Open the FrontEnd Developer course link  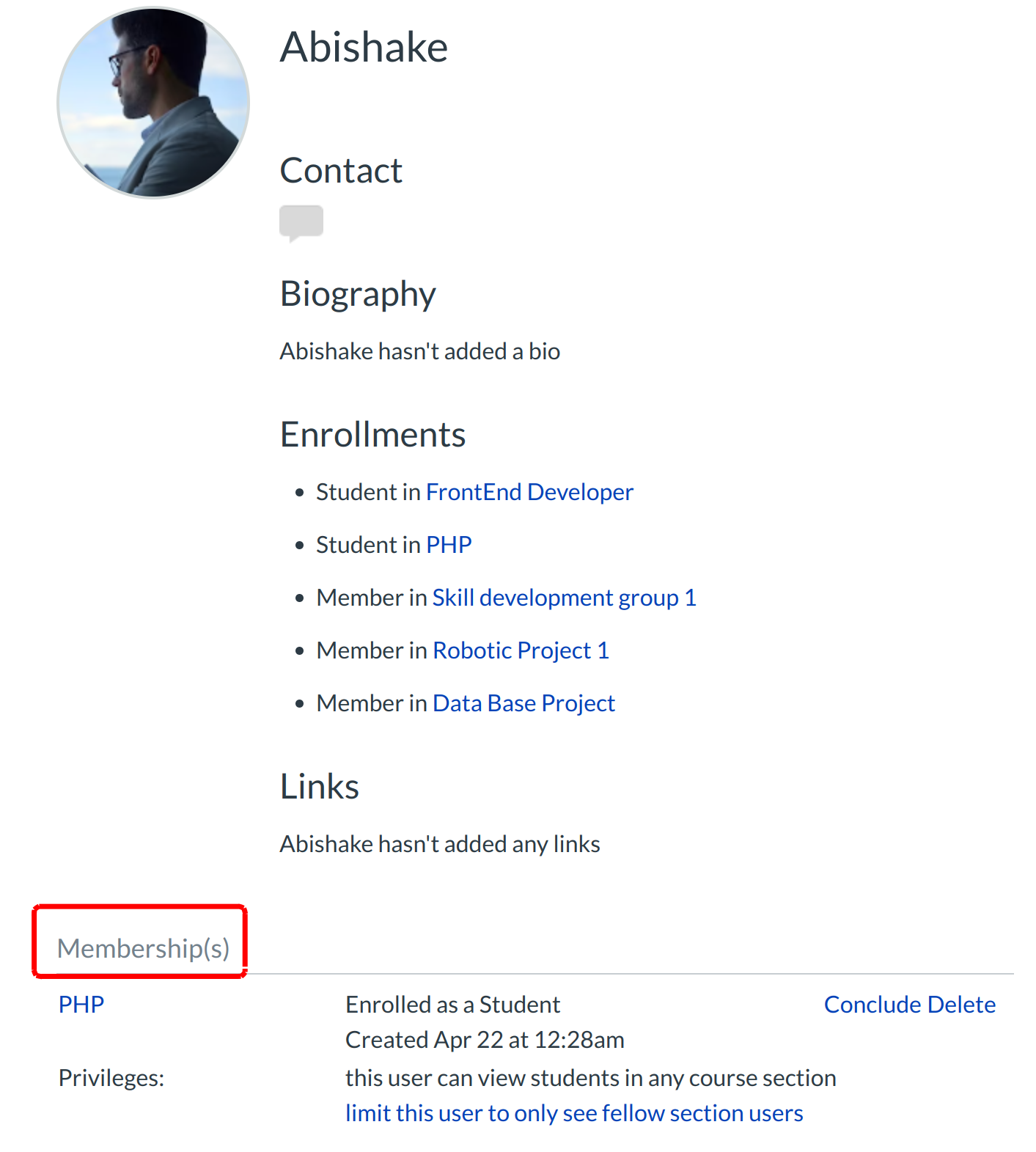pos(529,491)
